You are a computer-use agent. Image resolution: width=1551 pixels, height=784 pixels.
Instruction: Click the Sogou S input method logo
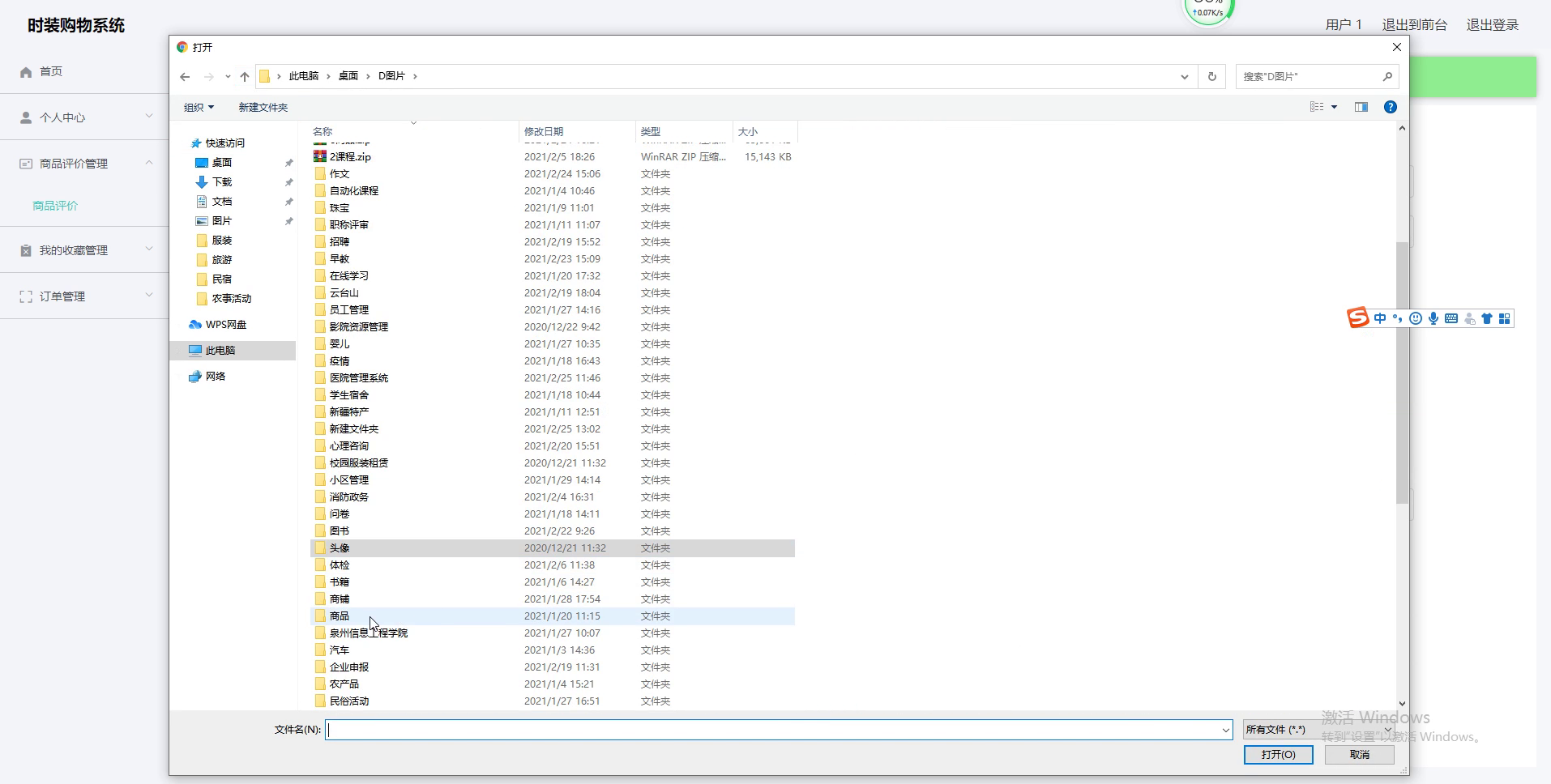(x=1358, y=318)
